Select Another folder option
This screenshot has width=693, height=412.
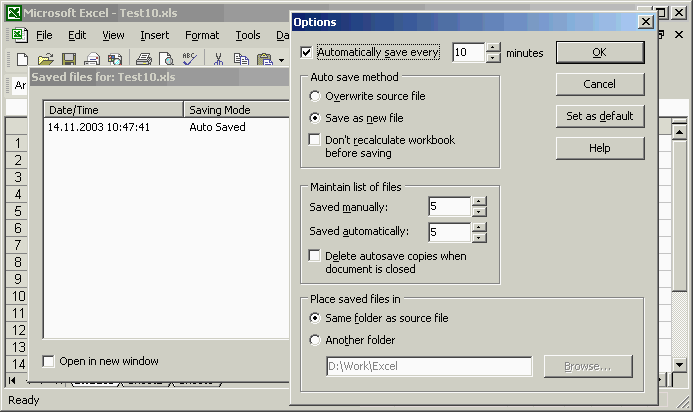(x=315, y=340)
